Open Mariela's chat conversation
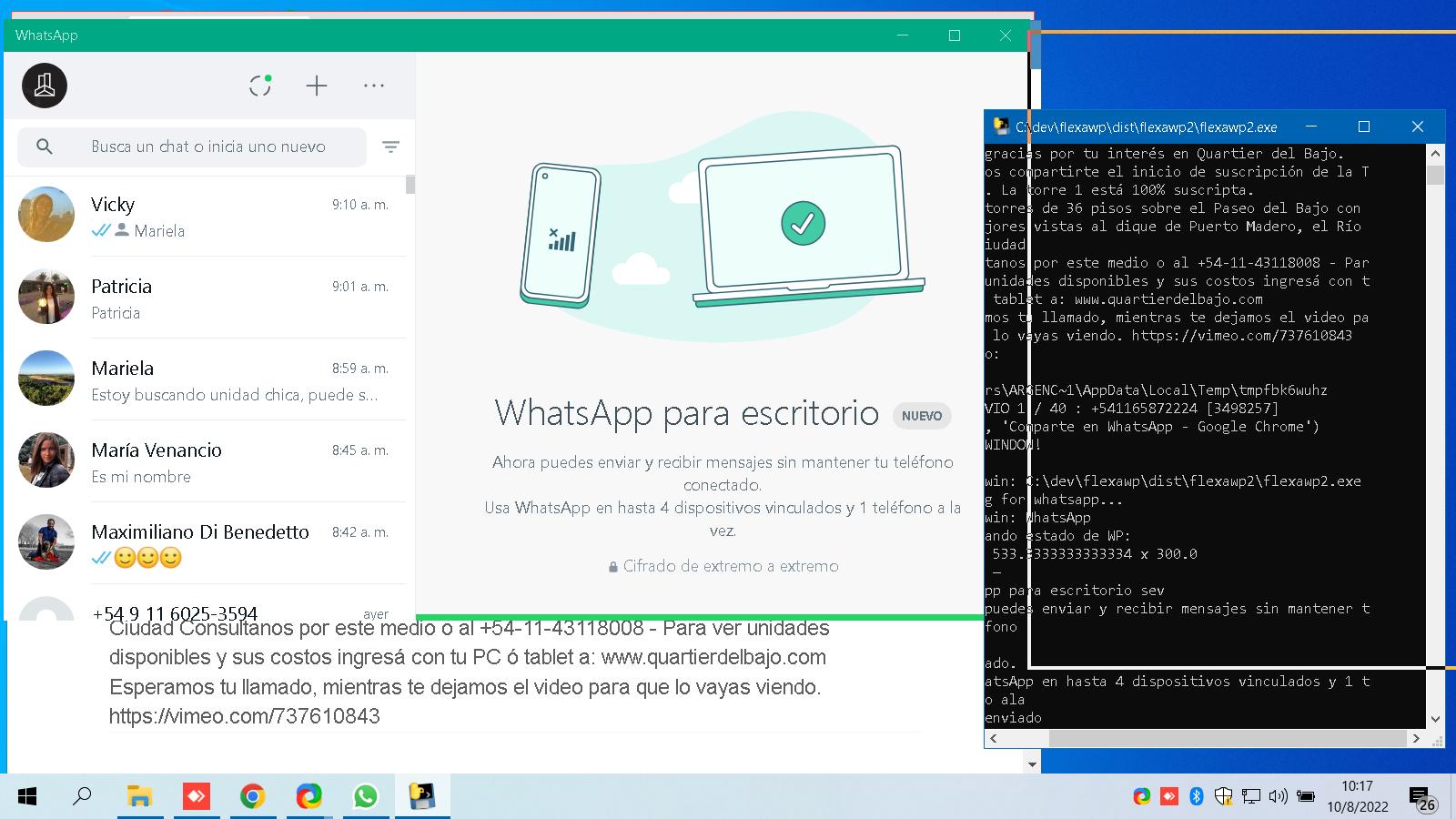This screenshot has width=1456, height=819. point(205,379)
